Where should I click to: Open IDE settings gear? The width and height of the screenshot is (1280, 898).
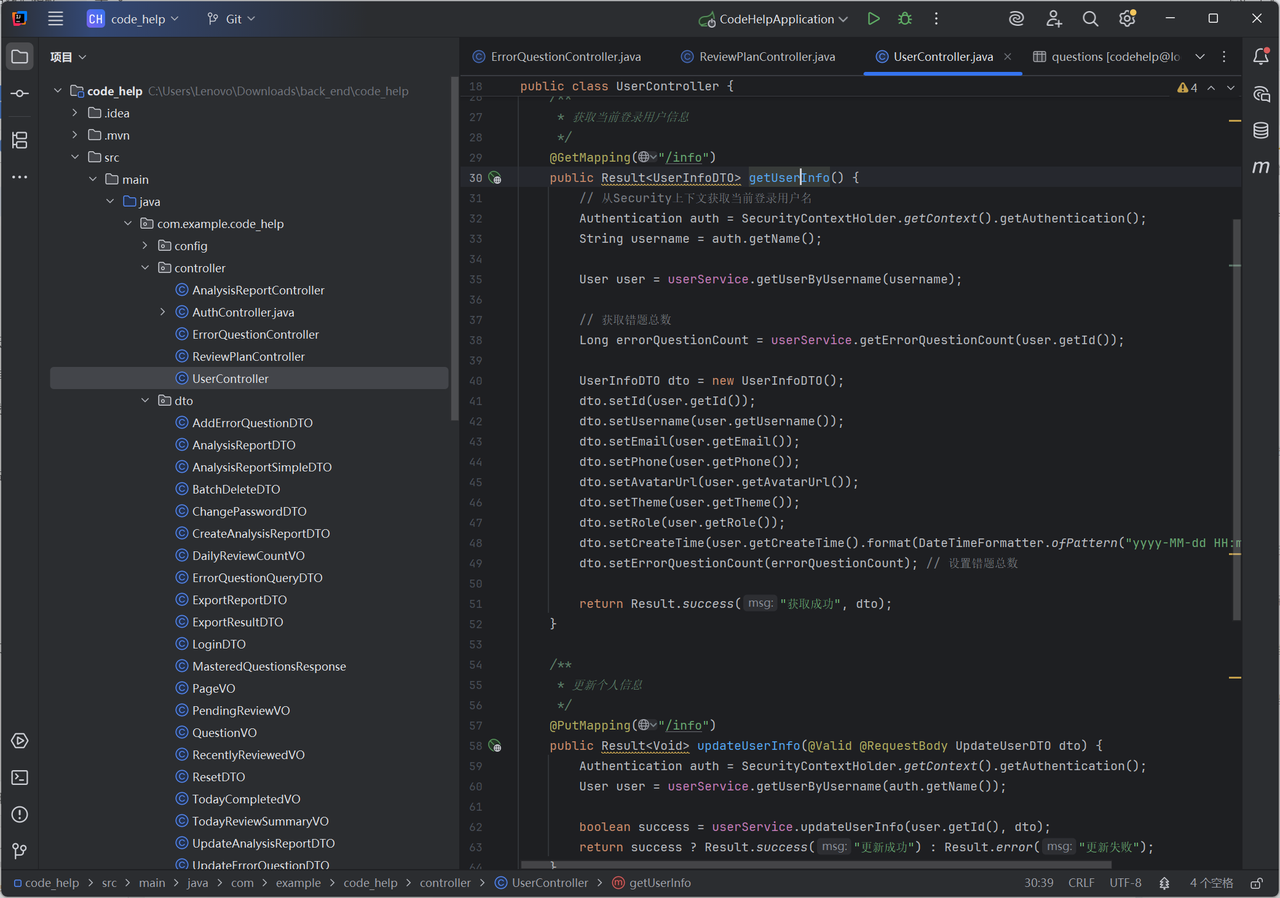tap(1127, 19)
